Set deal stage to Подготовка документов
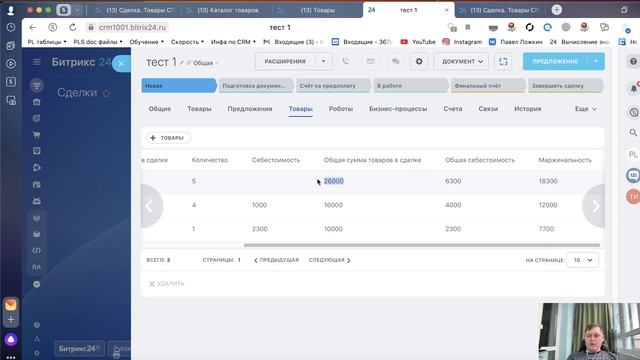 pos(256,86)
